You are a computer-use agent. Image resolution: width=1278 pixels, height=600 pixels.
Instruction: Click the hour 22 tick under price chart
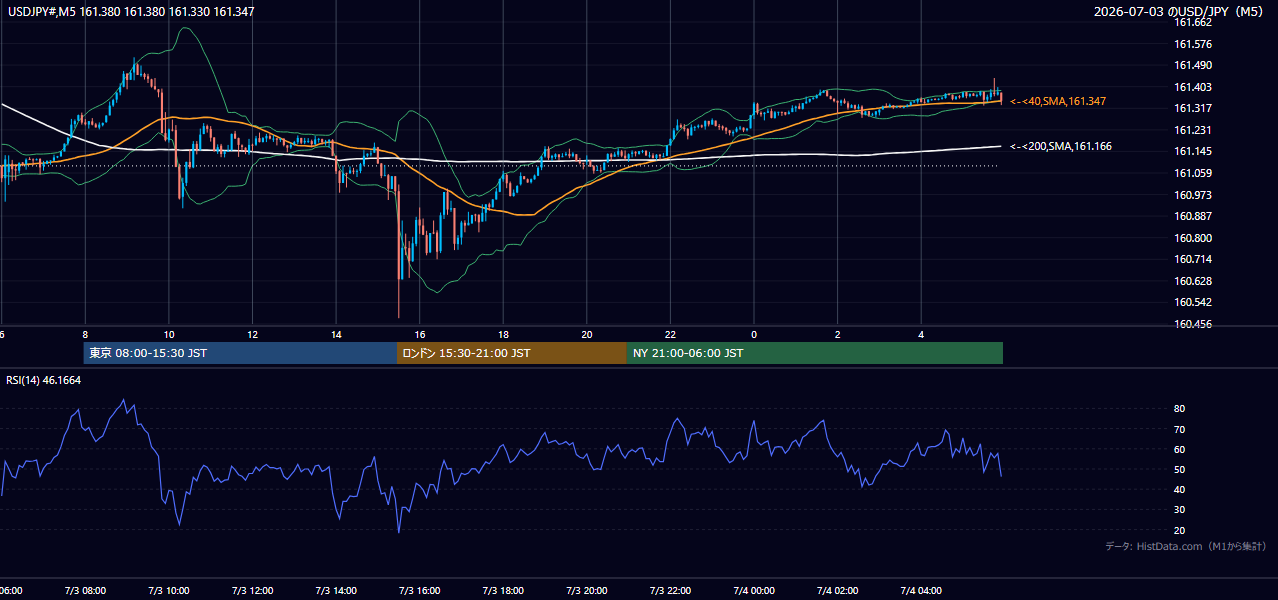pyautogui.click(x=670, y=335)
